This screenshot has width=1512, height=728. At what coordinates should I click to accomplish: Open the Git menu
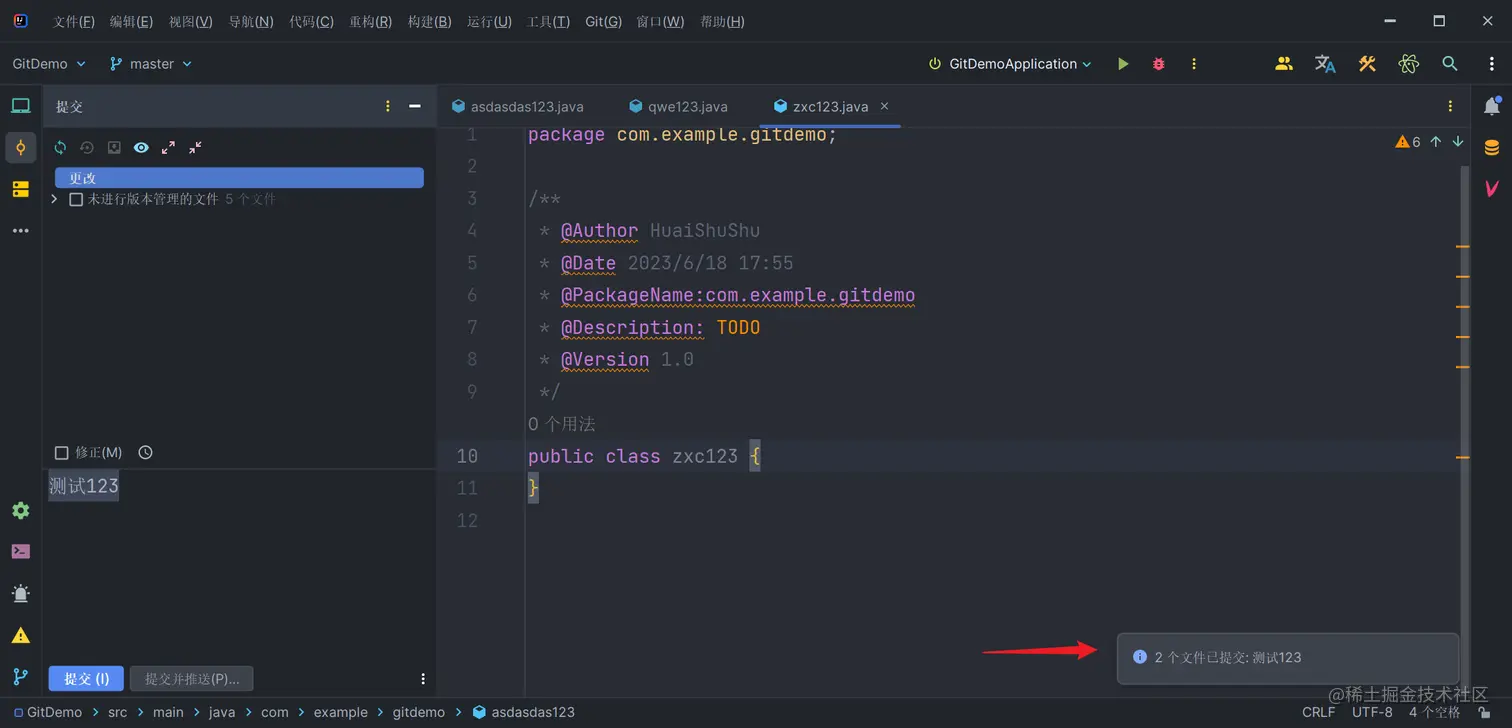click(603, 22)
